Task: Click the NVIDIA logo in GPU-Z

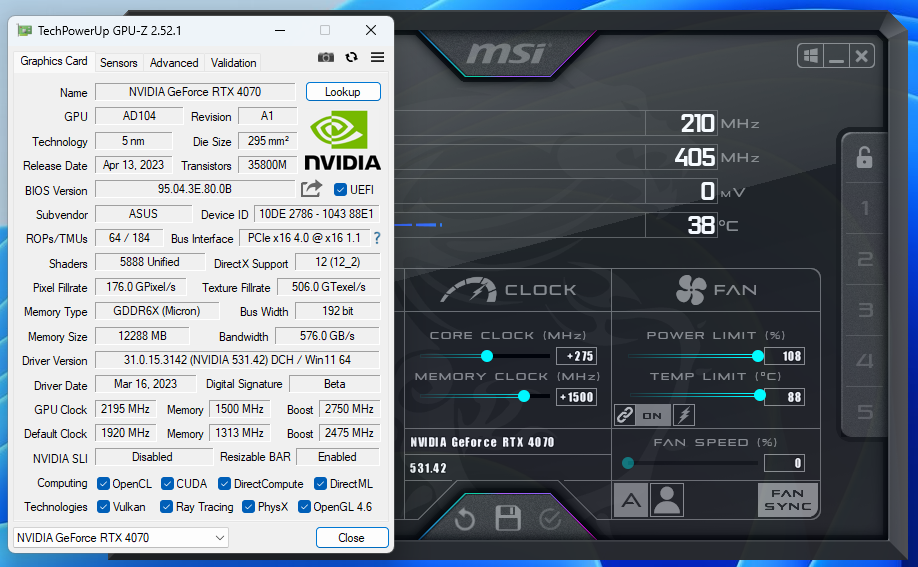Action: pos(342,141)
